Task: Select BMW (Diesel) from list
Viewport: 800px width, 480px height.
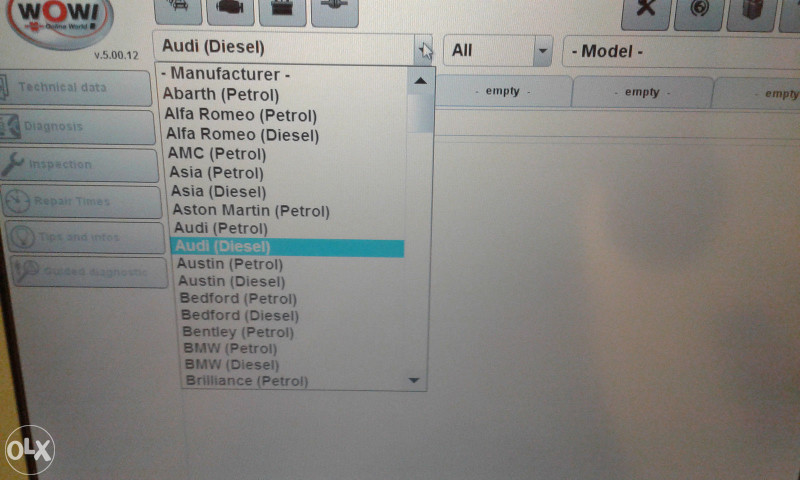Action: pos(232,365)
